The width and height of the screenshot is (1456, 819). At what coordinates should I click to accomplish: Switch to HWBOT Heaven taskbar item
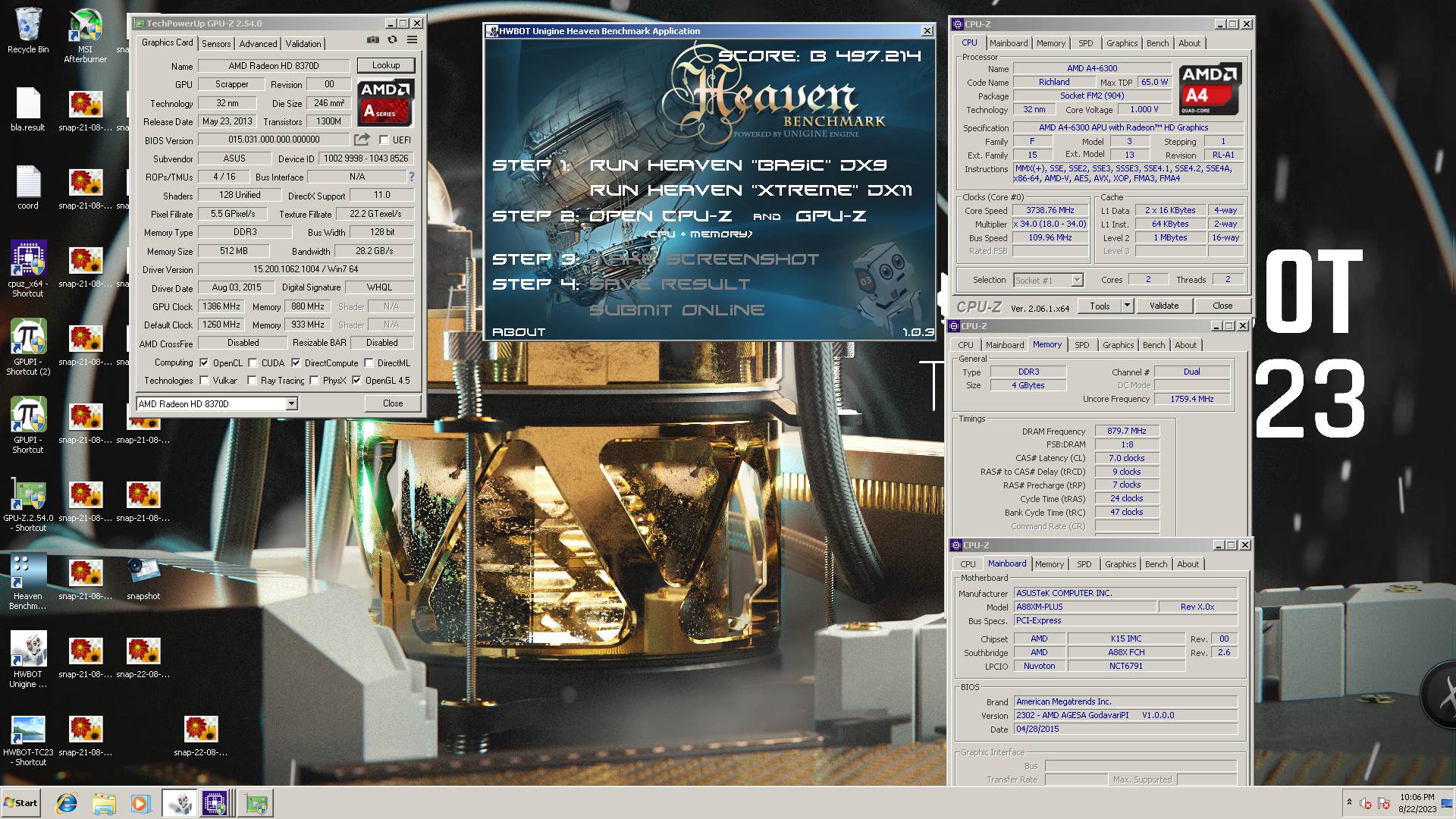click(179, 803)
